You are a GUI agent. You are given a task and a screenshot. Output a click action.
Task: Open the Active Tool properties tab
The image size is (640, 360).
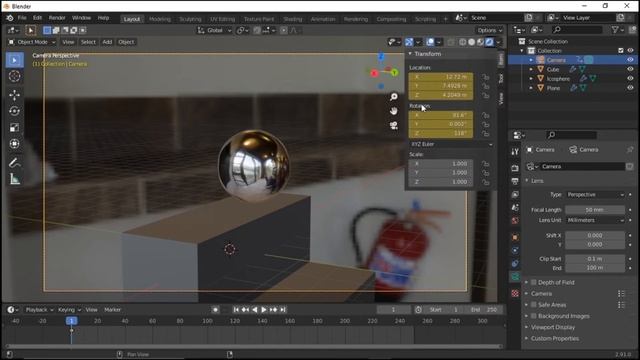tap(515, 152)
